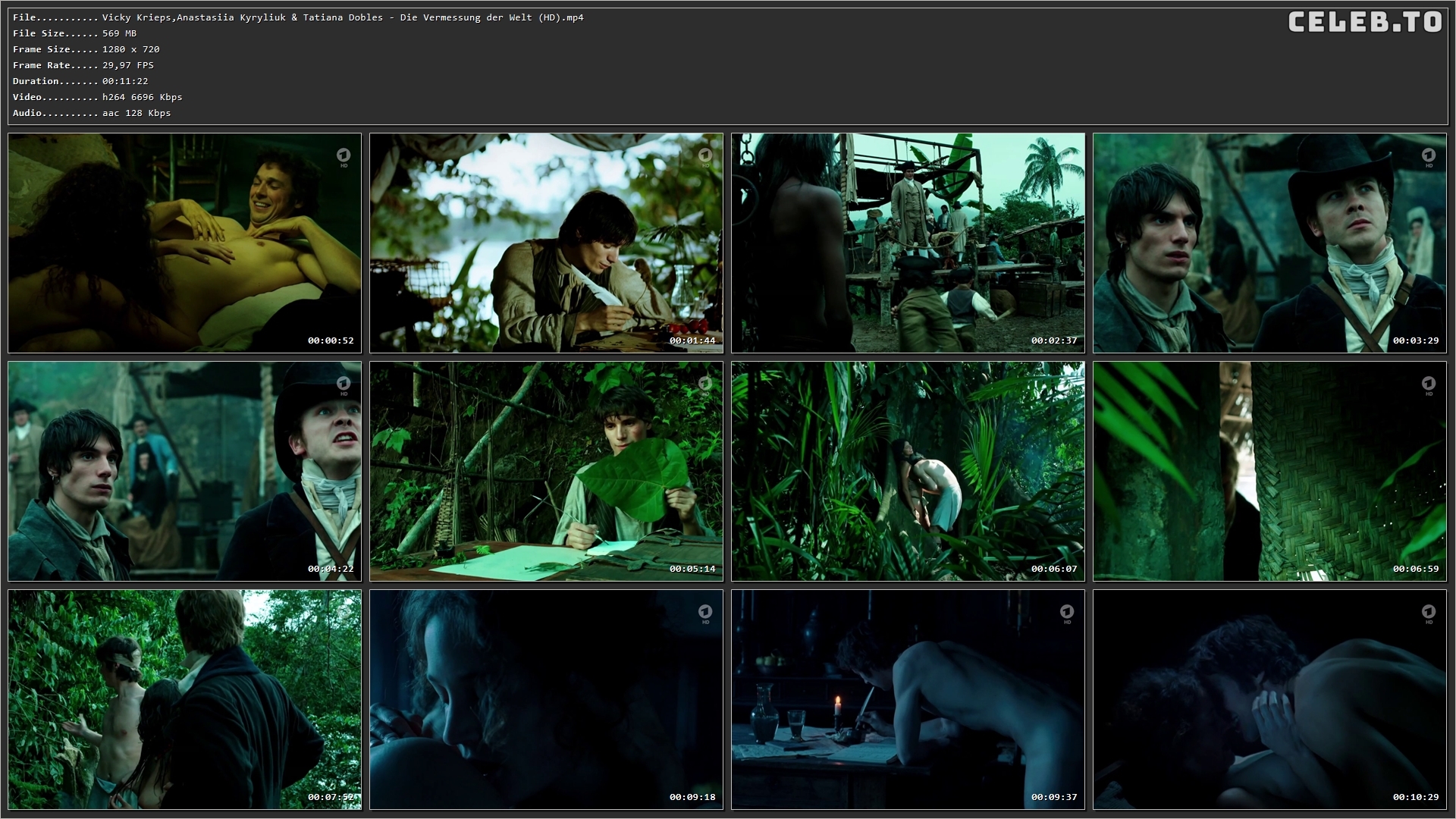The width and height of the screenshot is (1456, 819).
Task: Select the file size value 569 MB
Action: (x=119, y=33)
